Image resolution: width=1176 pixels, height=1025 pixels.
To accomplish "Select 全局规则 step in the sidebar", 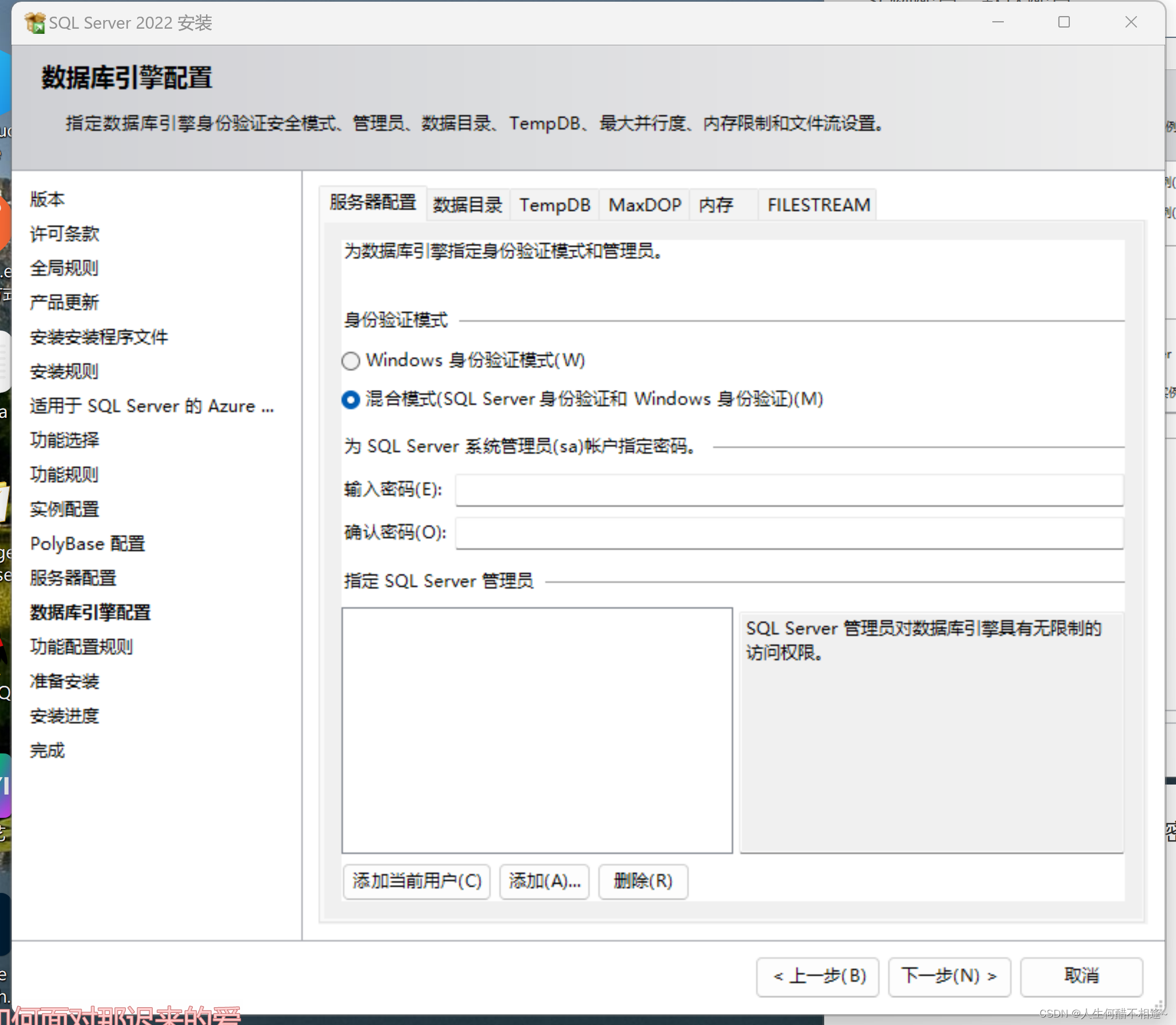I will point(65,268).
